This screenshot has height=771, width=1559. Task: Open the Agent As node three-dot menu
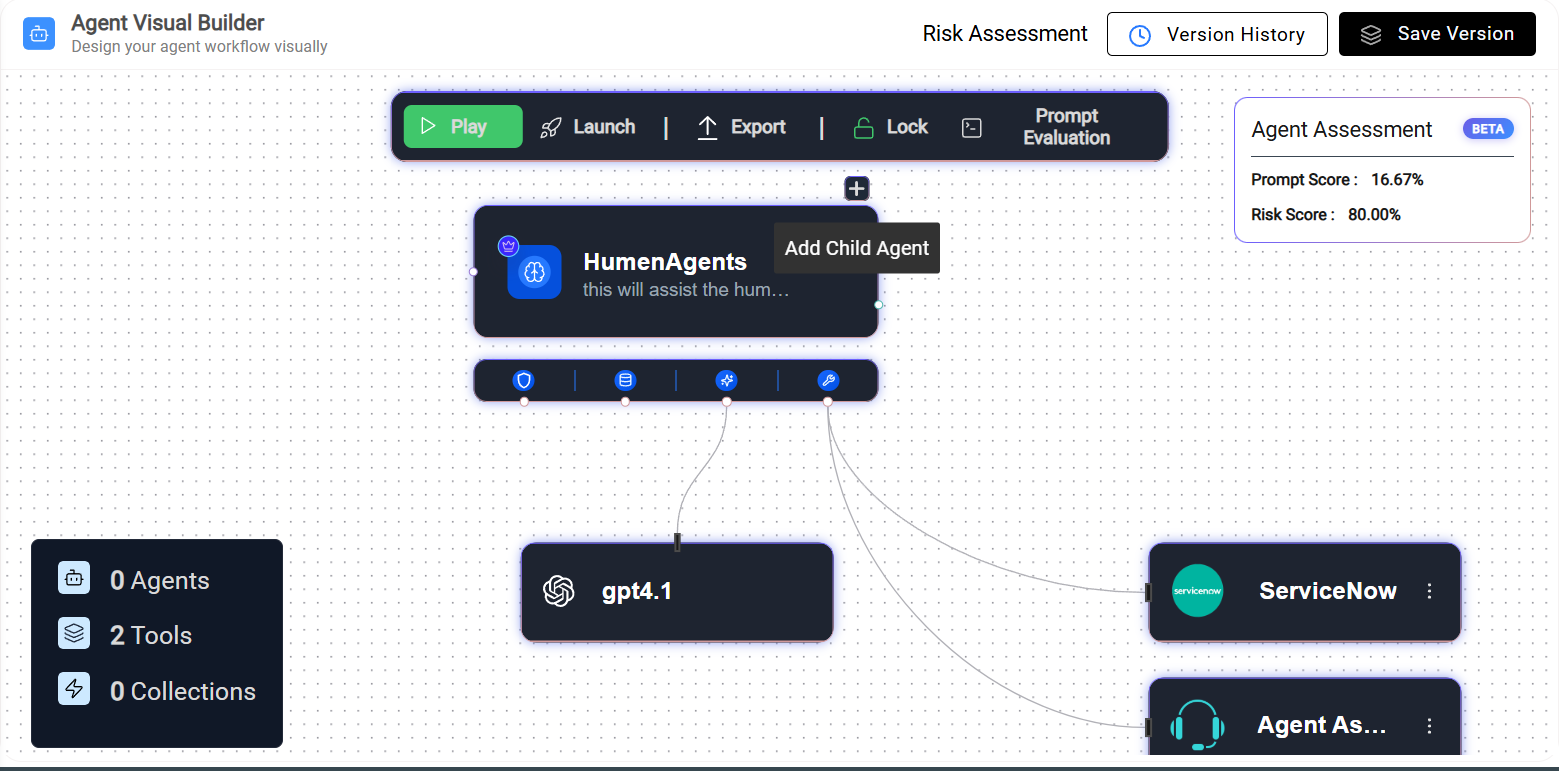(x=1429, y=725)
